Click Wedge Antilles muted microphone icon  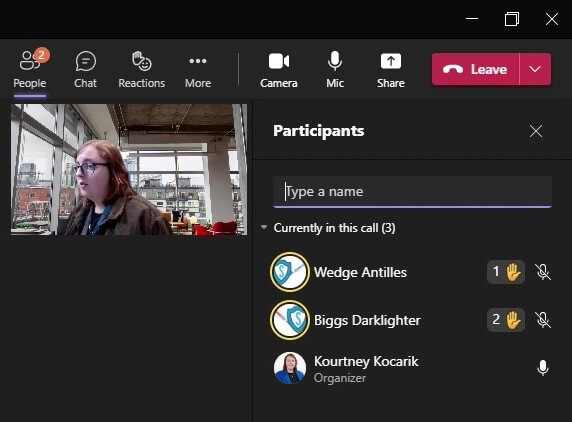click(543, 272)
